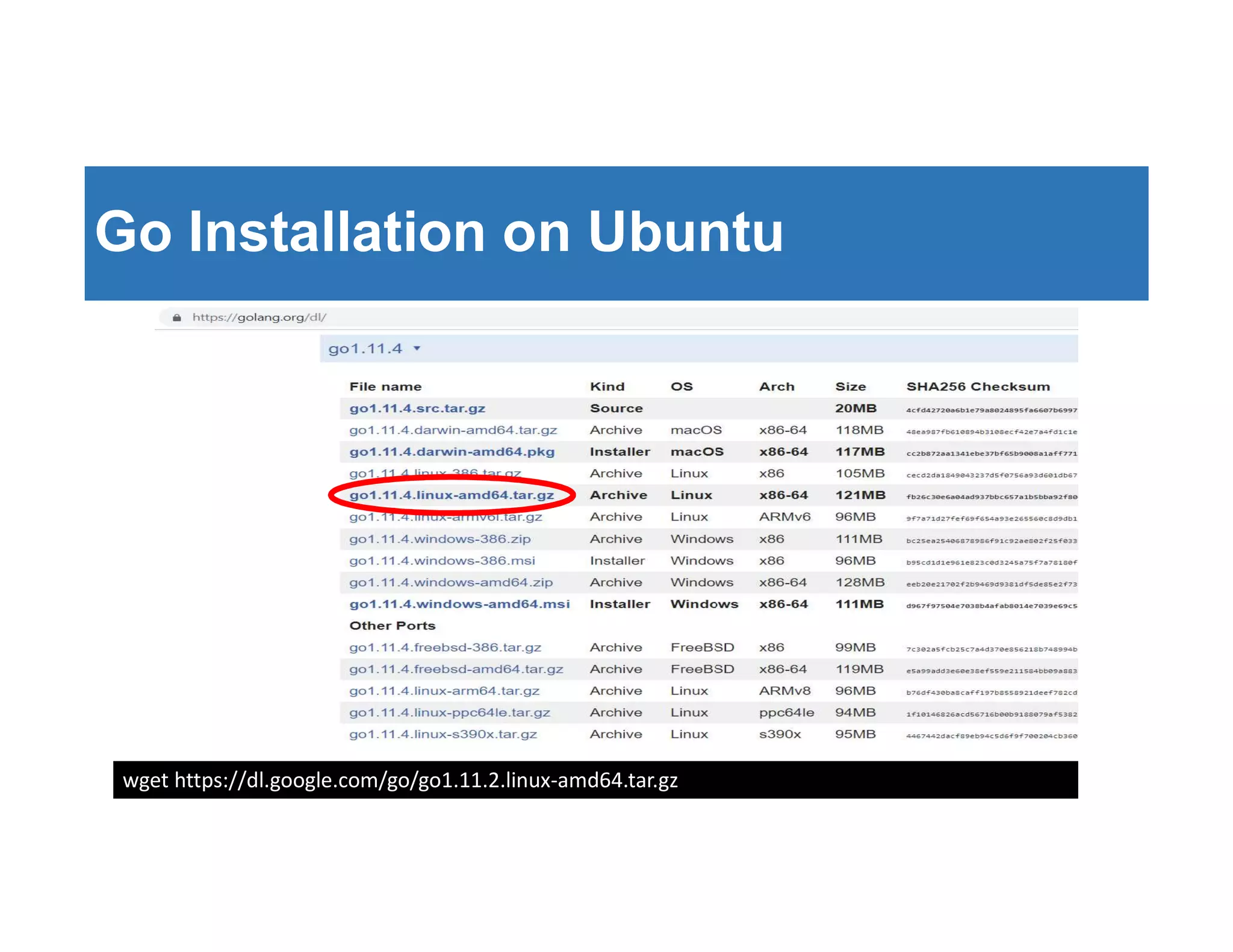Screen dimensions: 1233x952
Task: Open go1.11.4.linux-ppc64le.tar.gz link
Action: point(450,712)
